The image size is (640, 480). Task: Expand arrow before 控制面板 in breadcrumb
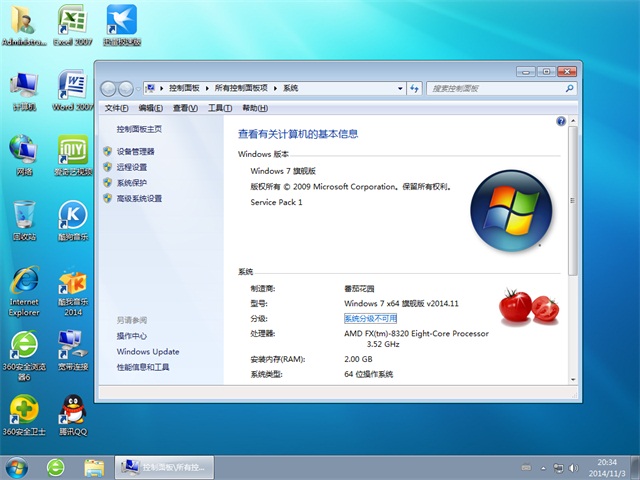click(162, 88)
